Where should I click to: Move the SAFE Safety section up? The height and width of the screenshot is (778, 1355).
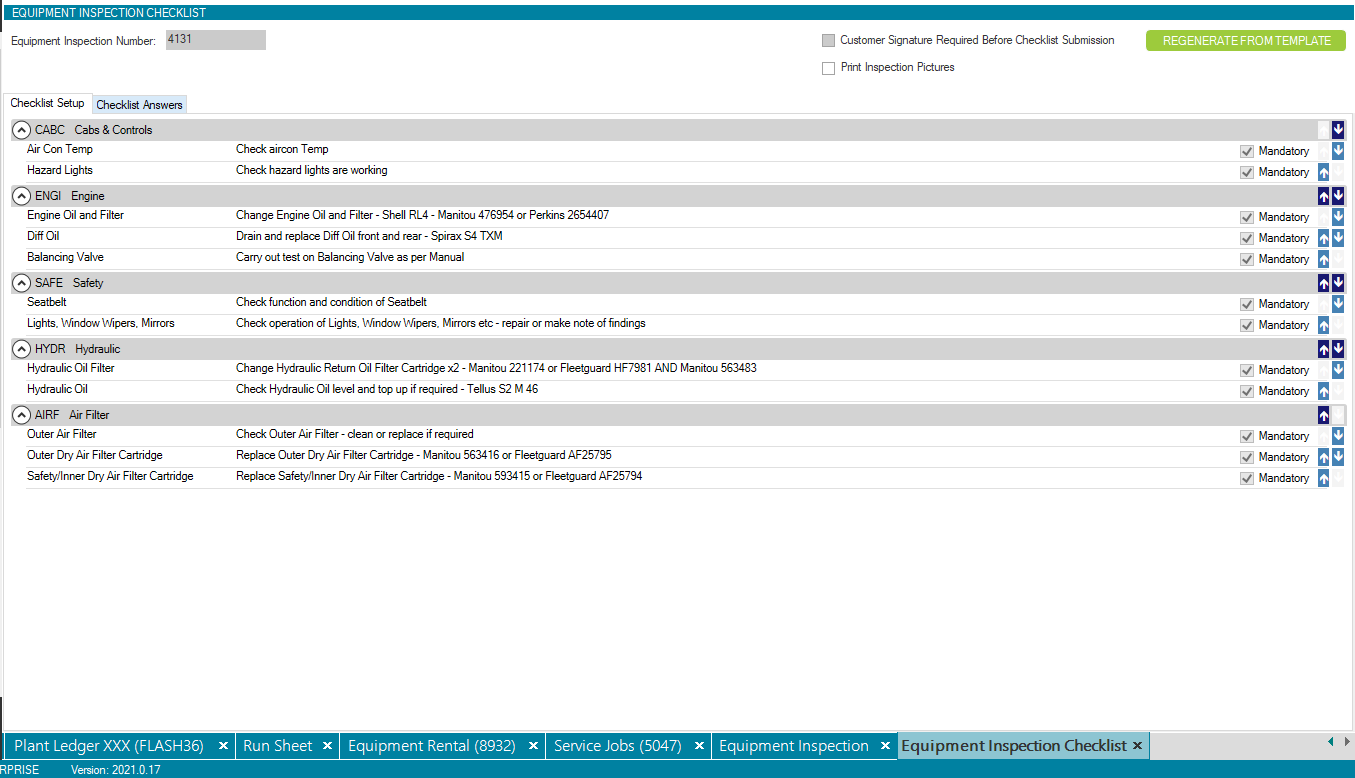click(x=1323, y=282)
